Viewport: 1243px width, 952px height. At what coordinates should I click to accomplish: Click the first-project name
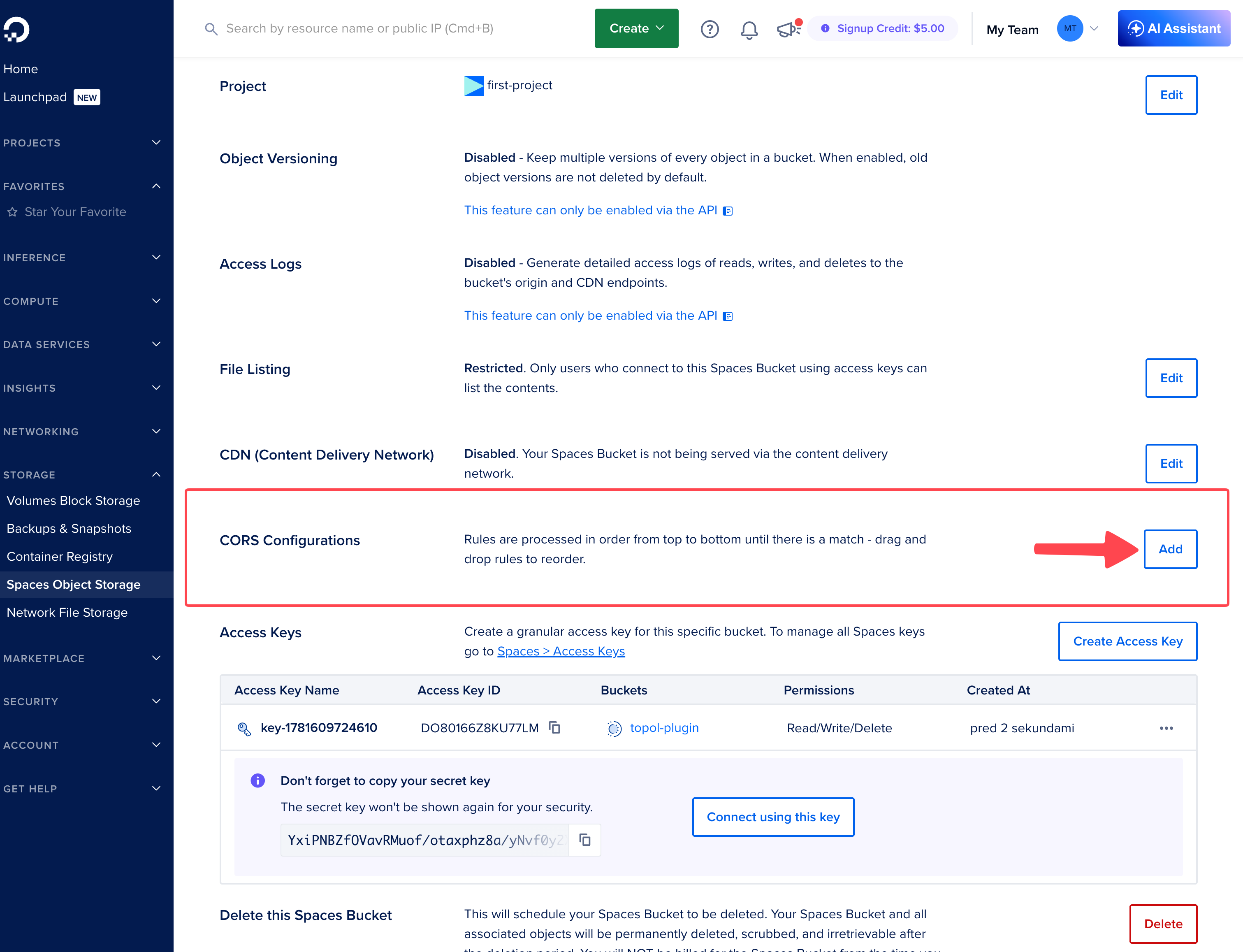click(519, 85)
